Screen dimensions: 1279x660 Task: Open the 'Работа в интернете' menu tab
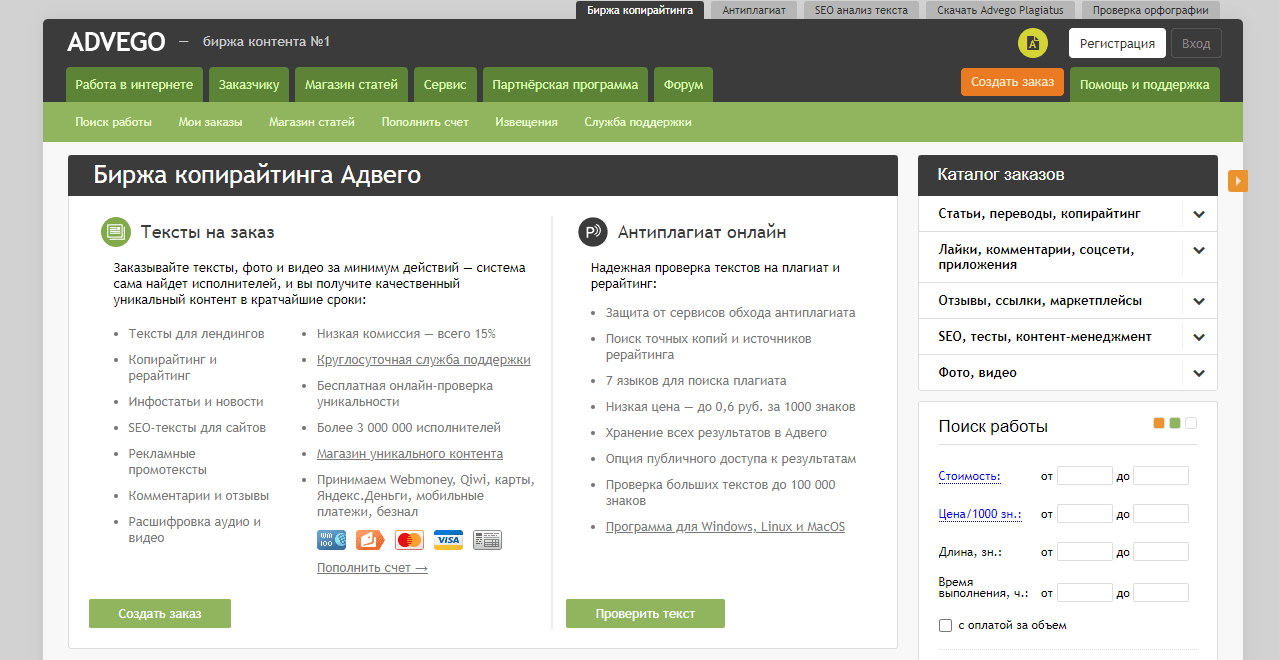tap(135, 85)
